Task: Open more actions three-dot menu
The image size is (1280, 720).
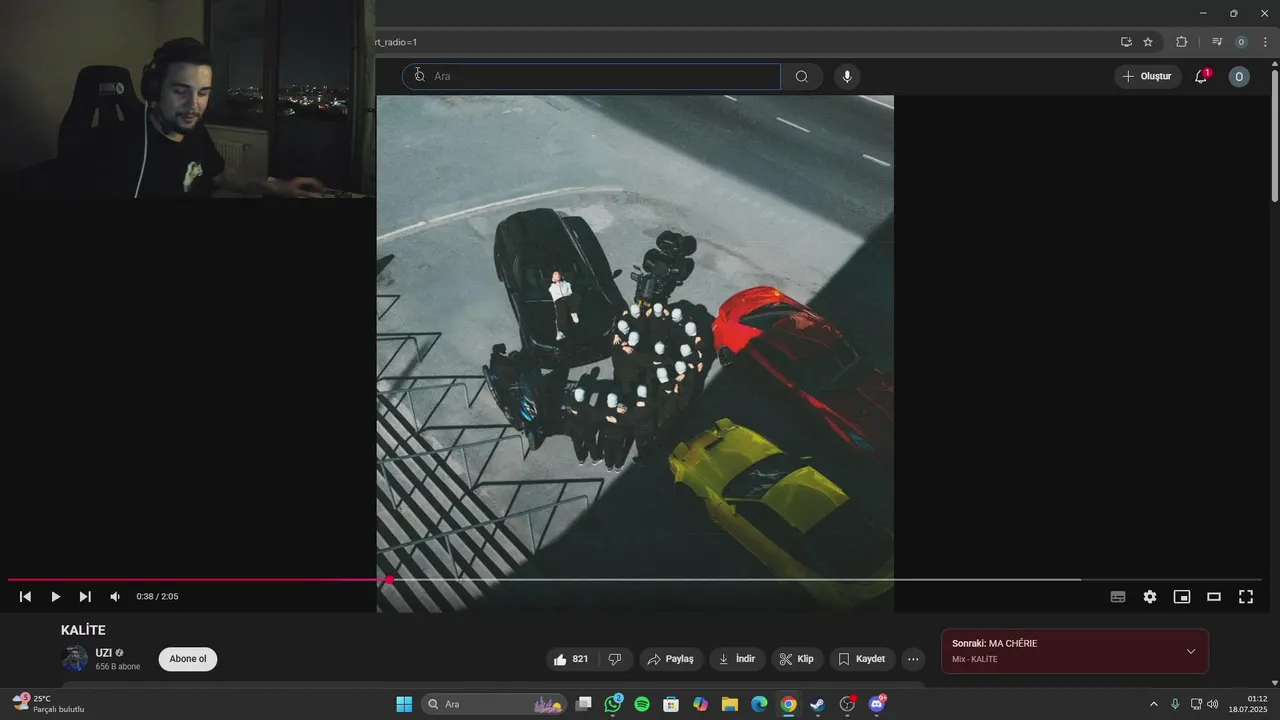Action: point(913,659)
